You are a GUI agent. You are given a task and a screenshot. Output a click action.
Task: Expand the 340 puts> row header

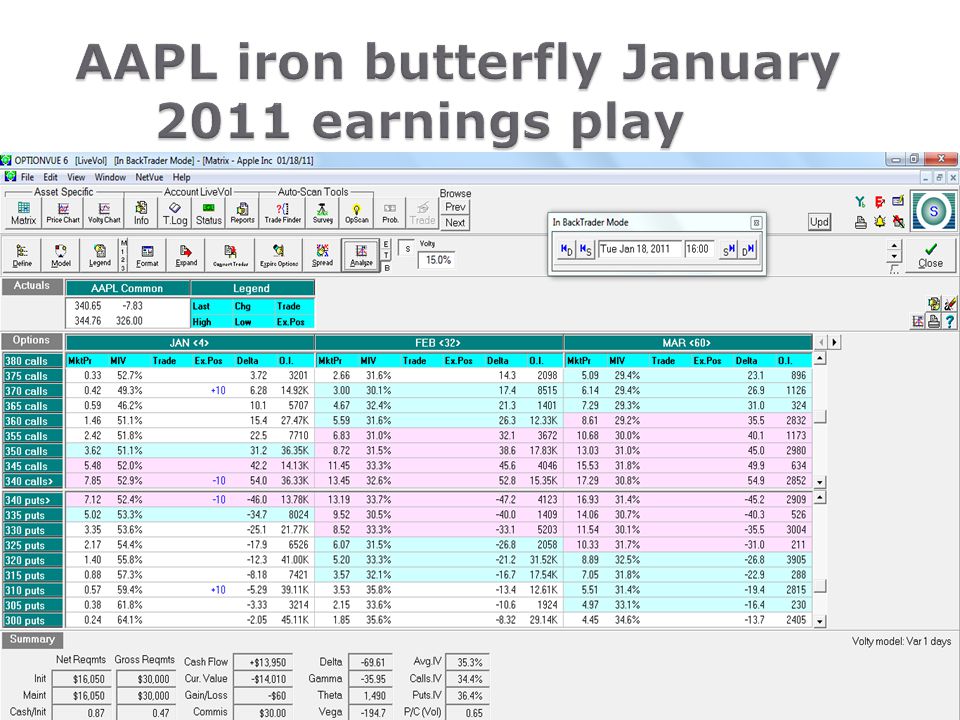coord(33,500)
